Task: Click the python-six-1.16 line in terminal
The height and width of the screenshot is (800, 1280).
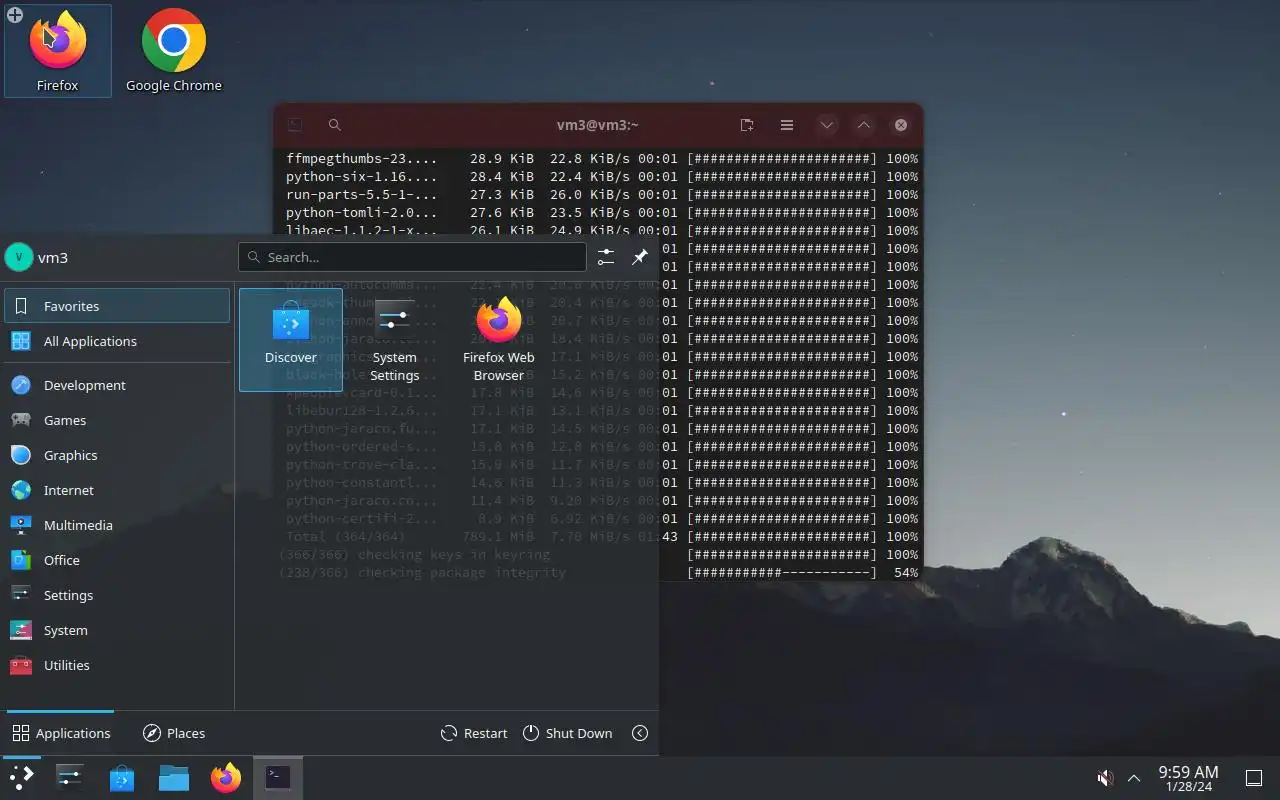Action: point(601,176)
